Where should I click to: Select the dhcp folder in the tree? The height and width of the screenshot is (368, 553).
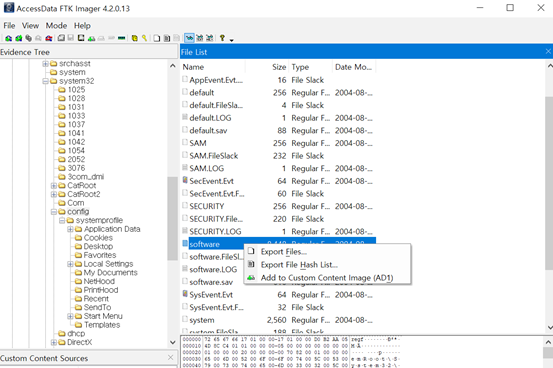pos(76,333)
